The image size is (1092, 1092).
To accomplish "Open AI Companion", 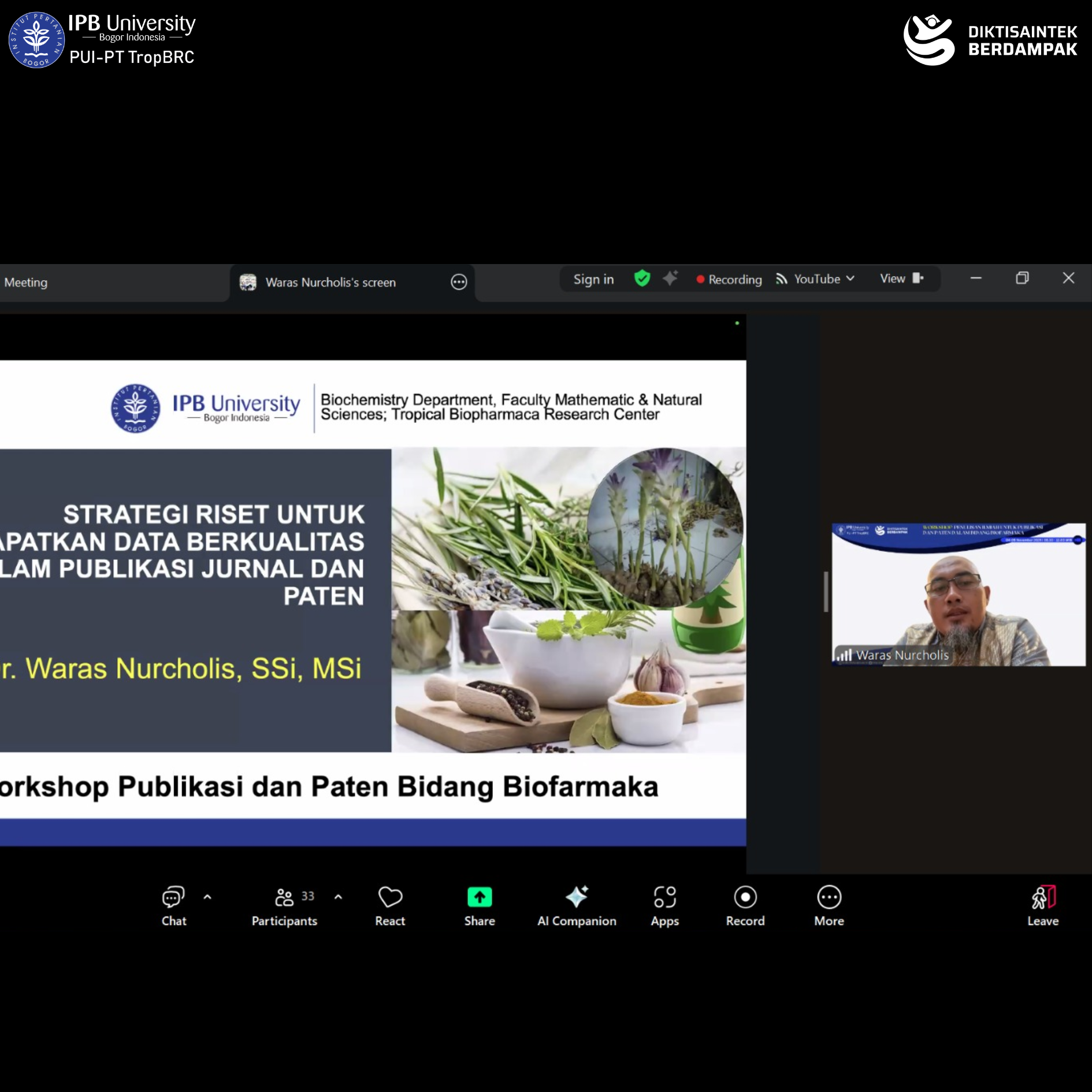I will 576,905.
